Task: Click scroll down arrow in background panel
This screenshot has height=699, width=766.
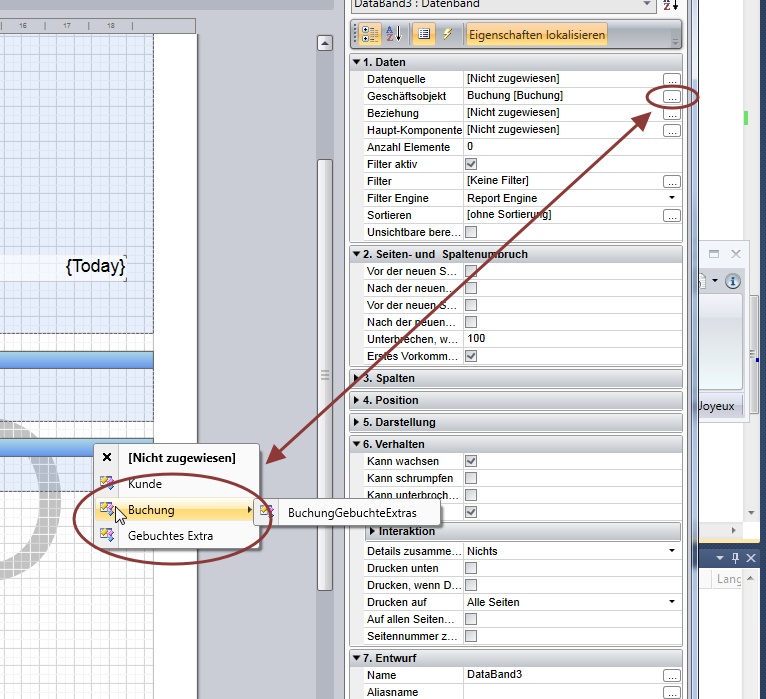Action: [x=751, y=512]
